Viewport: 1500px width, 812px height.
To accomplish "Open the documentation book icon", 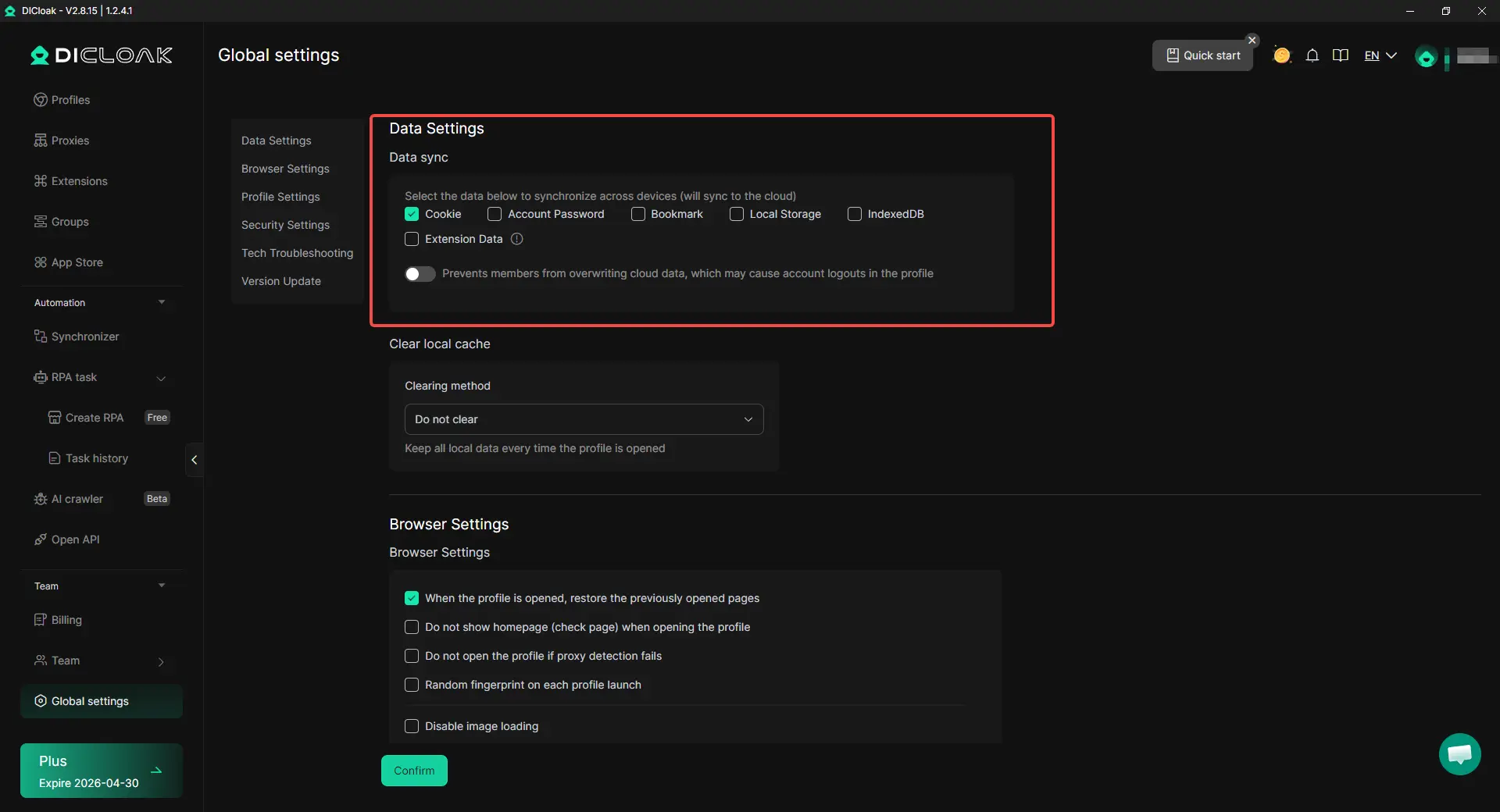I will pos(1341,55).
